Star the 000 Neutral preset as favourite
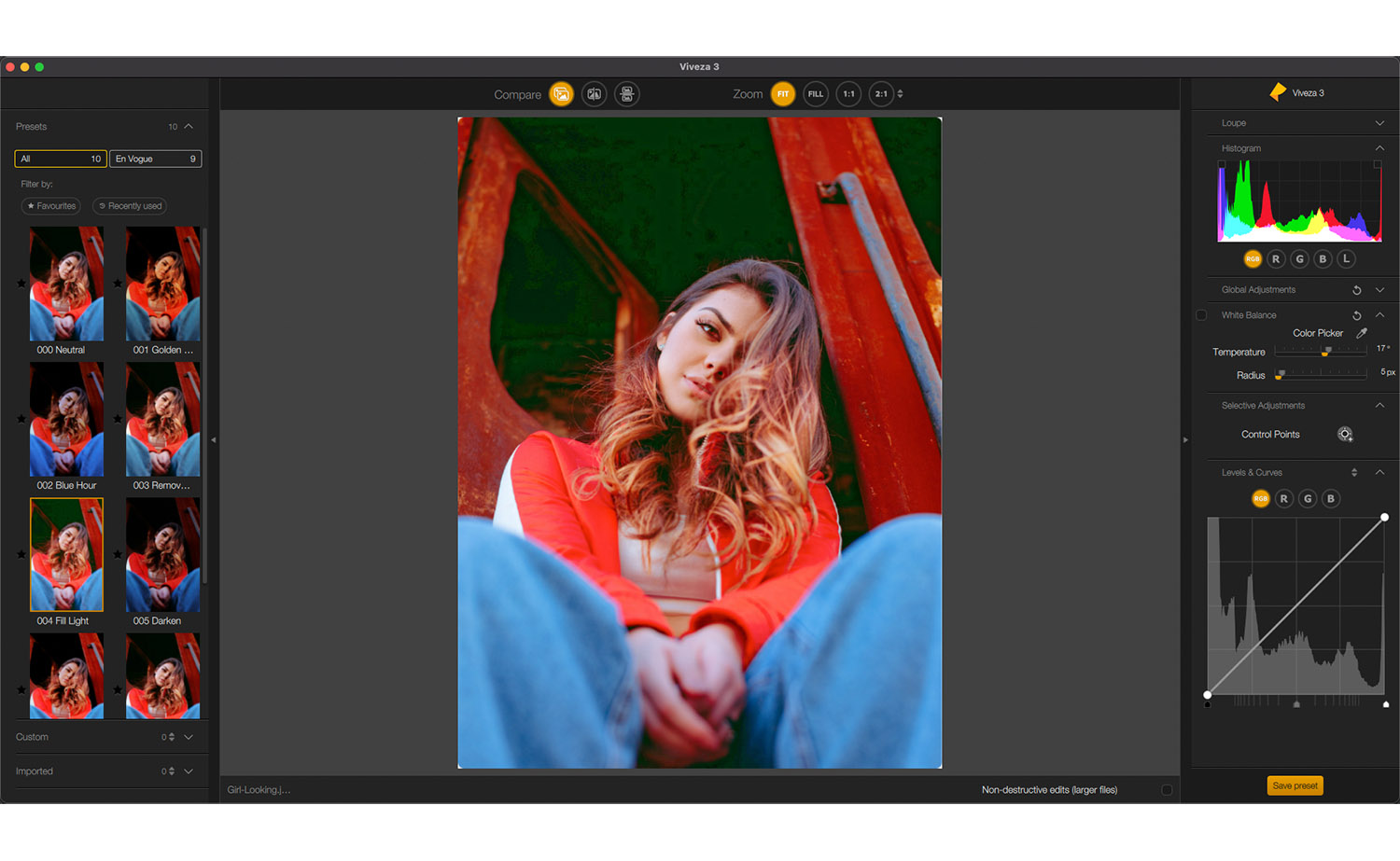This screenshot has height=861, width=1400. [21, 284]
